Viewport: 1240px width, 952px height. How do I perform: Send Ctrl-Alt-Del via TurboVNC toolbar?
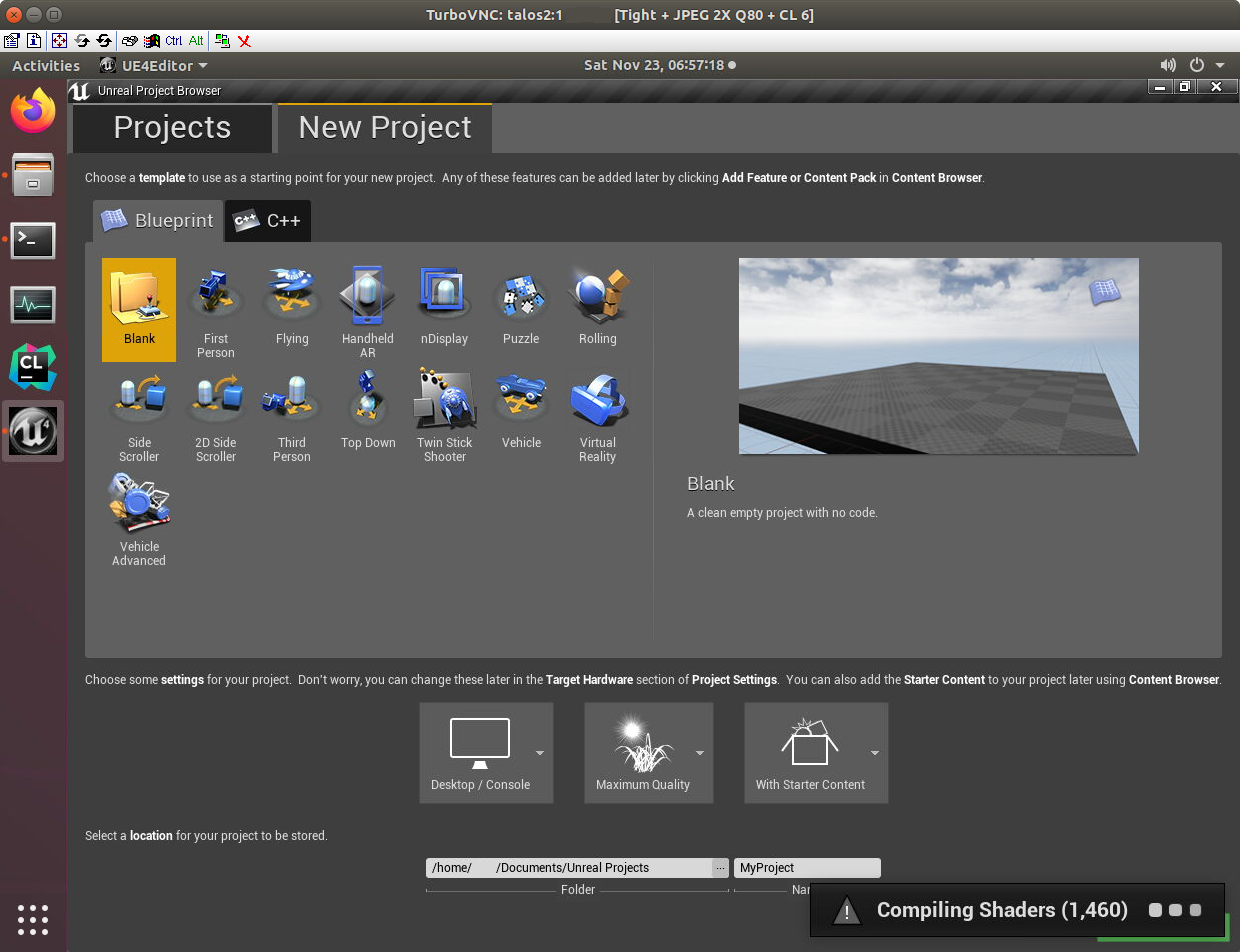[x=129, y=41]
